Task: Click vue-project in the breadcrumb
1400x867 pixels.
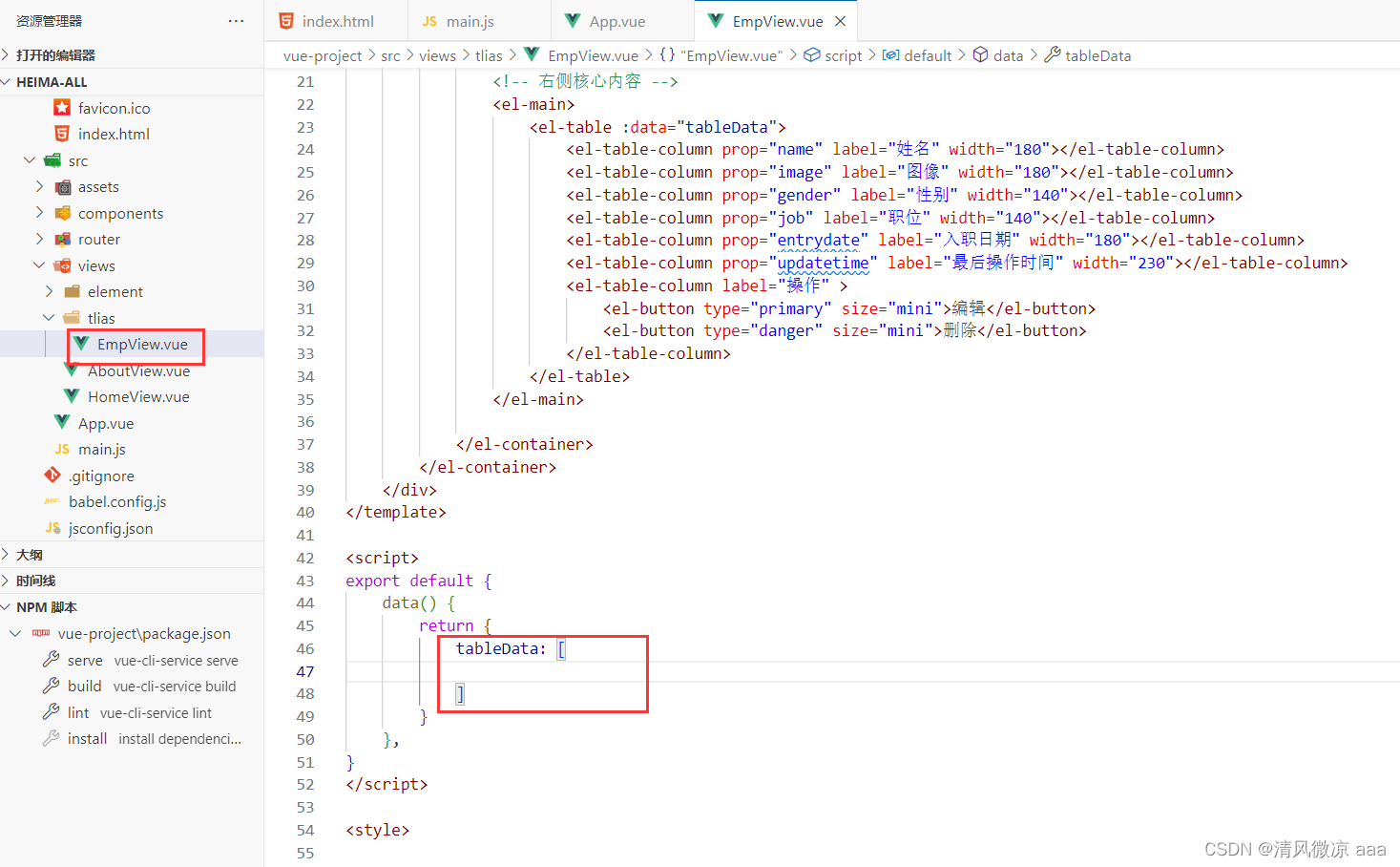Action: [x=323, y=56]
